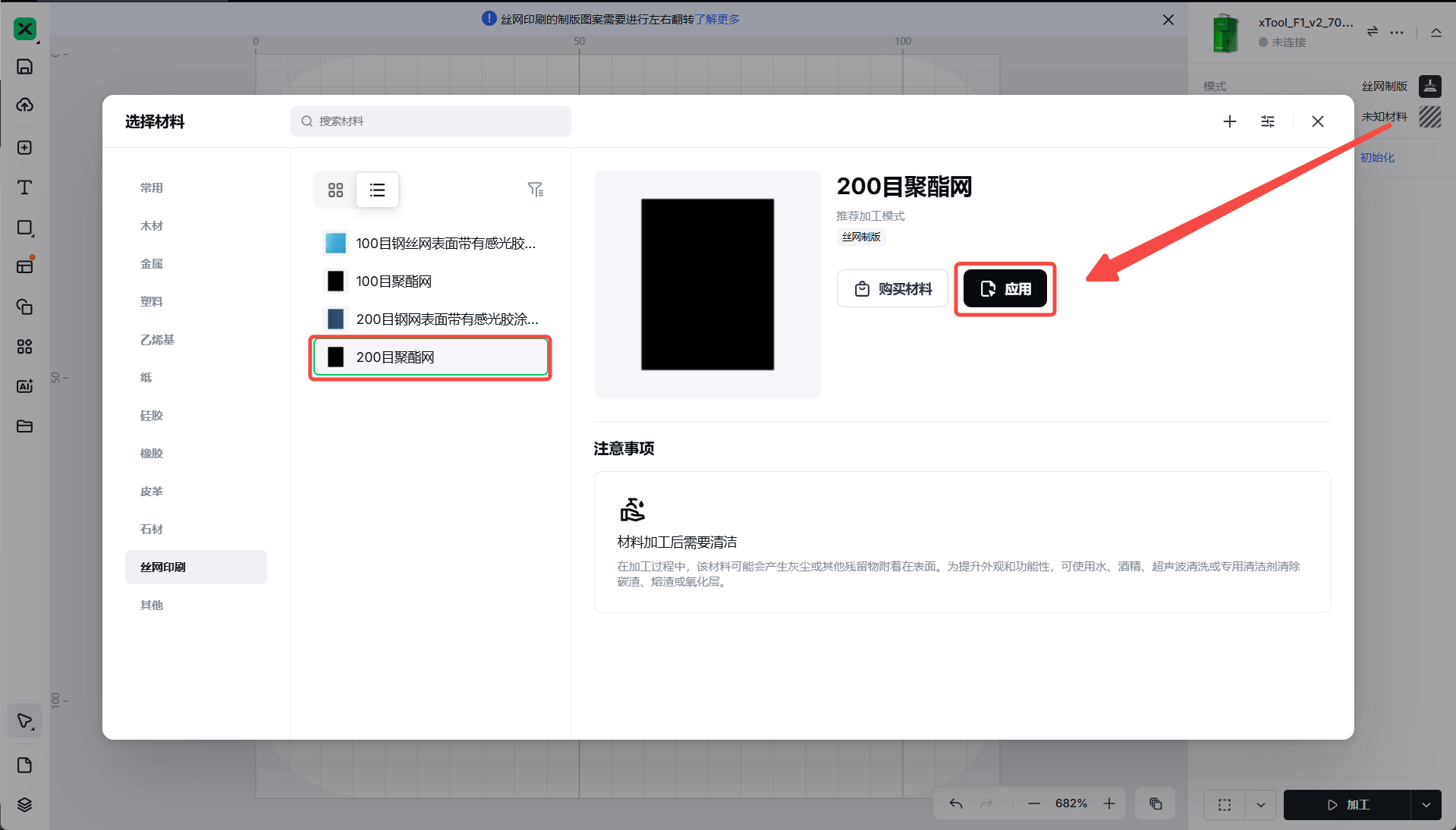Open the material filter icon
The width and height of the screenshot is (1456, 830).
535,190
